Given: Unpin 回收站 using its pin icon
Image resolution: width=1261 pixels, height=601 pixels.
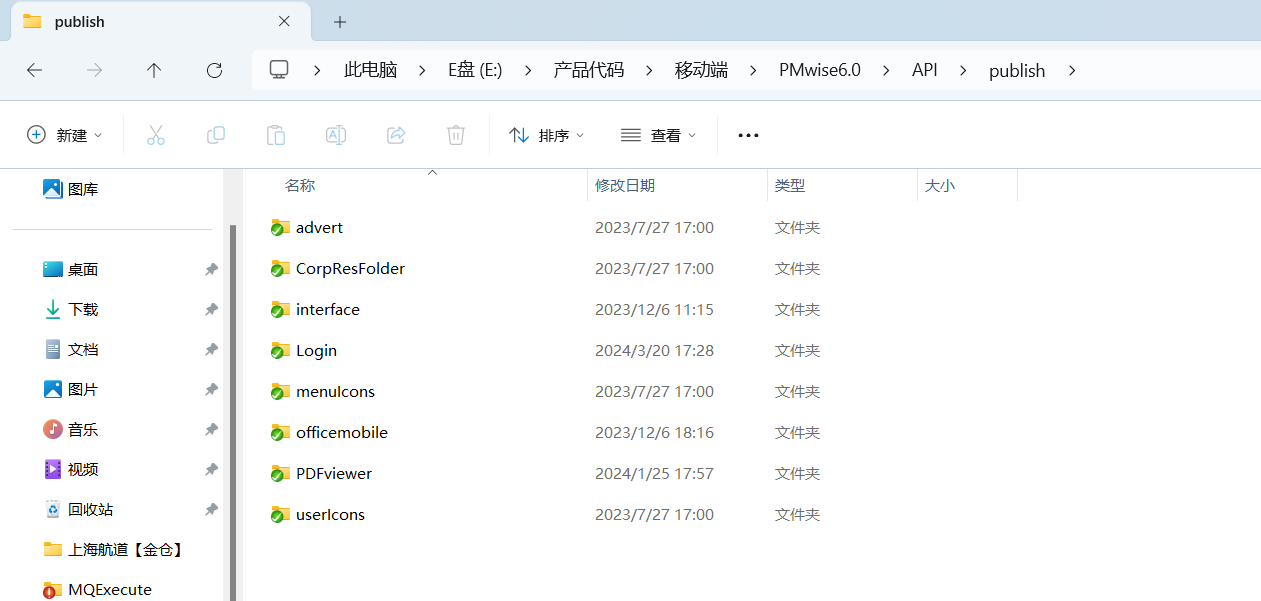Looking at the screenshot, I should pyautogui.click(x=211, y=509).
